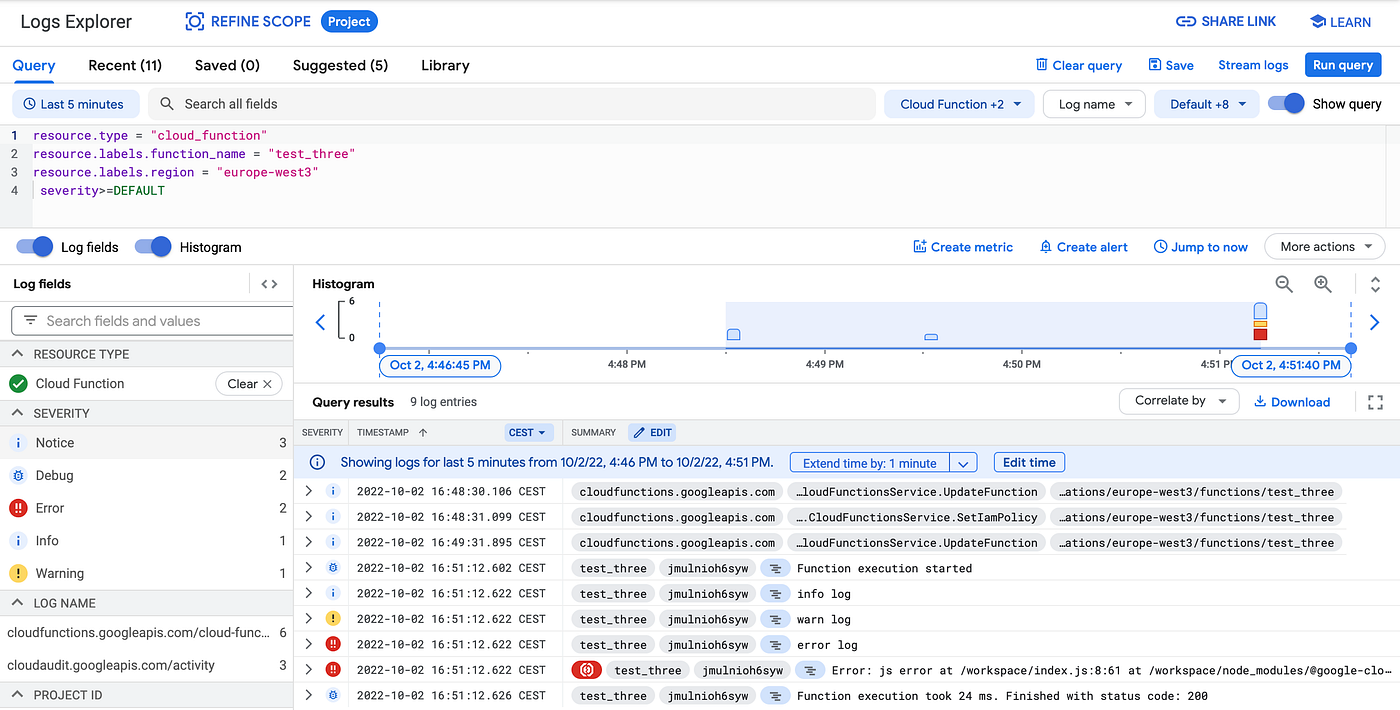Viewport: 1400px width, 710px height.
Task: Open the More actions dropdown
Action: 1324,246
